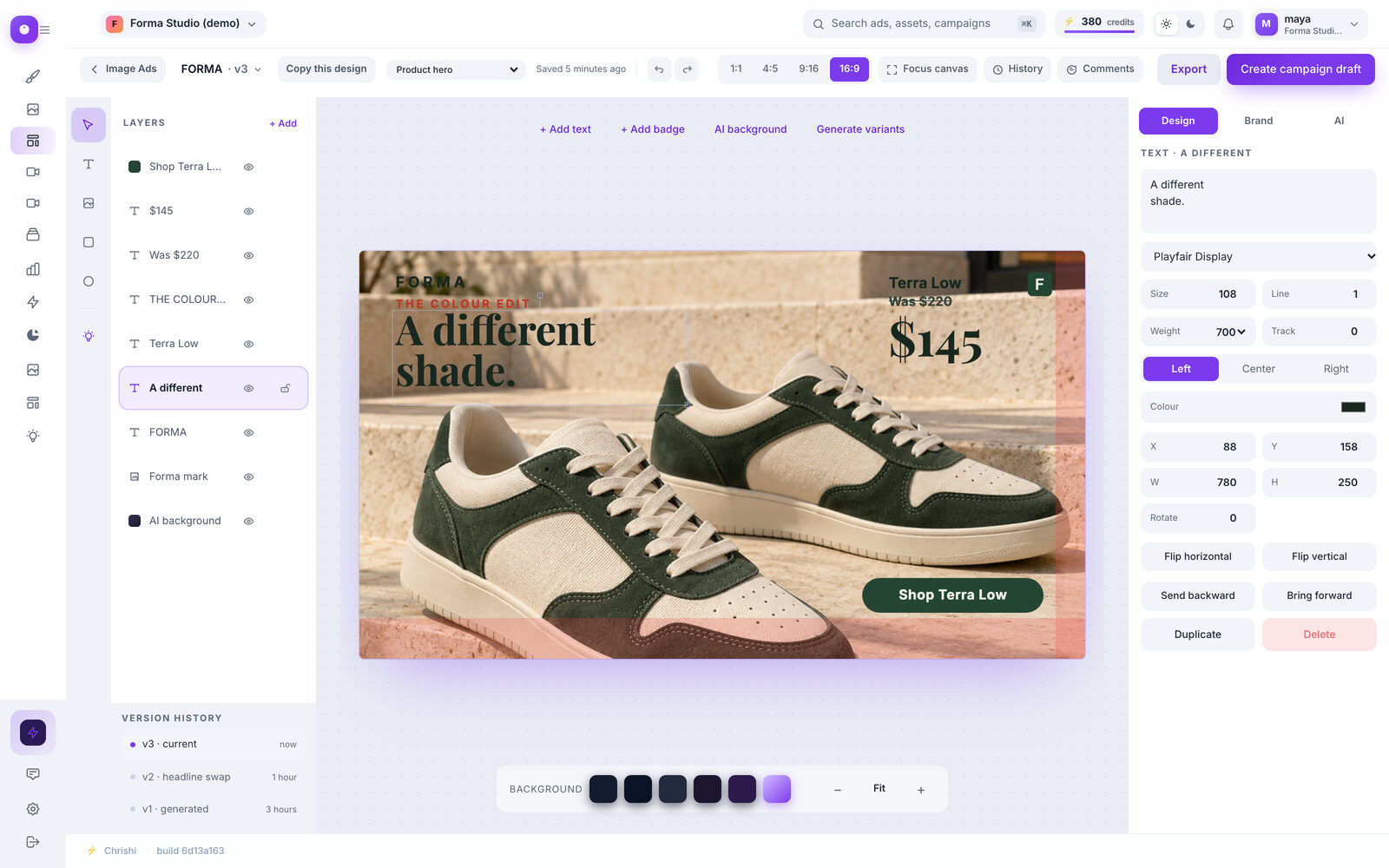Click the undo arrow icon

click(x=659, y=69)
